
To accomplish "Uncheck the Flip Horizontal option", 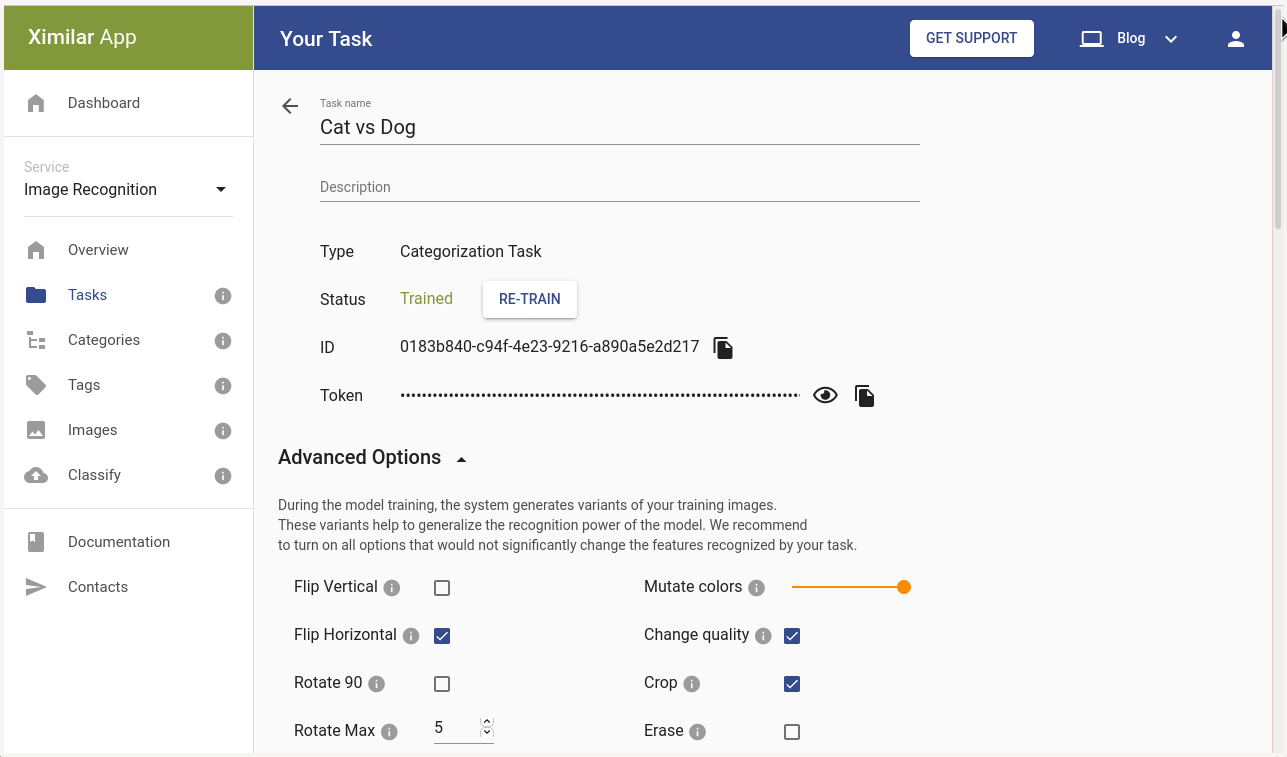I will (442, 636).
